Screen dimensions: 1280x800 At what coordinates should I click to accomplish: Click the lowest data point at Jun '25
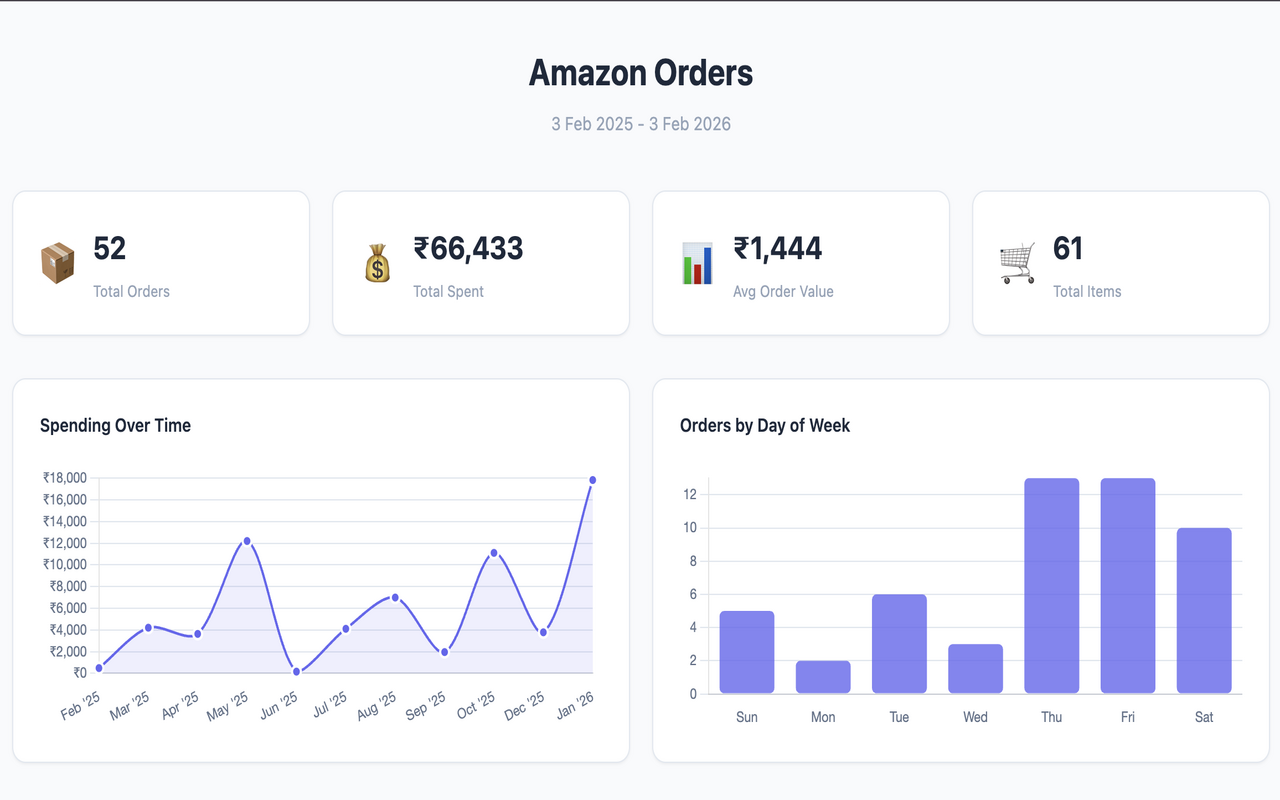(x=296, y=671)
